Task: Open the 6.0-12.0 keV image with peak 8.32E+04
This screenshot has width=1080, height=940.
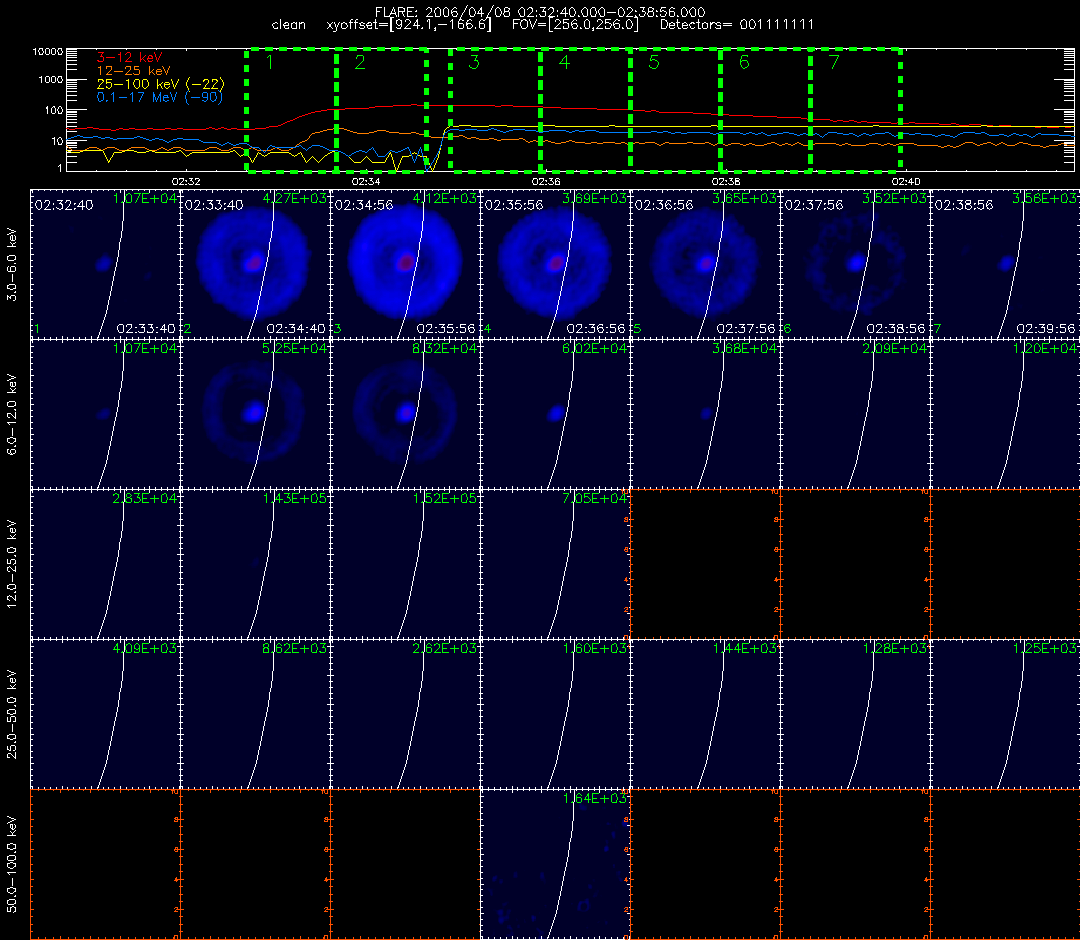Action: coord(406,414)
